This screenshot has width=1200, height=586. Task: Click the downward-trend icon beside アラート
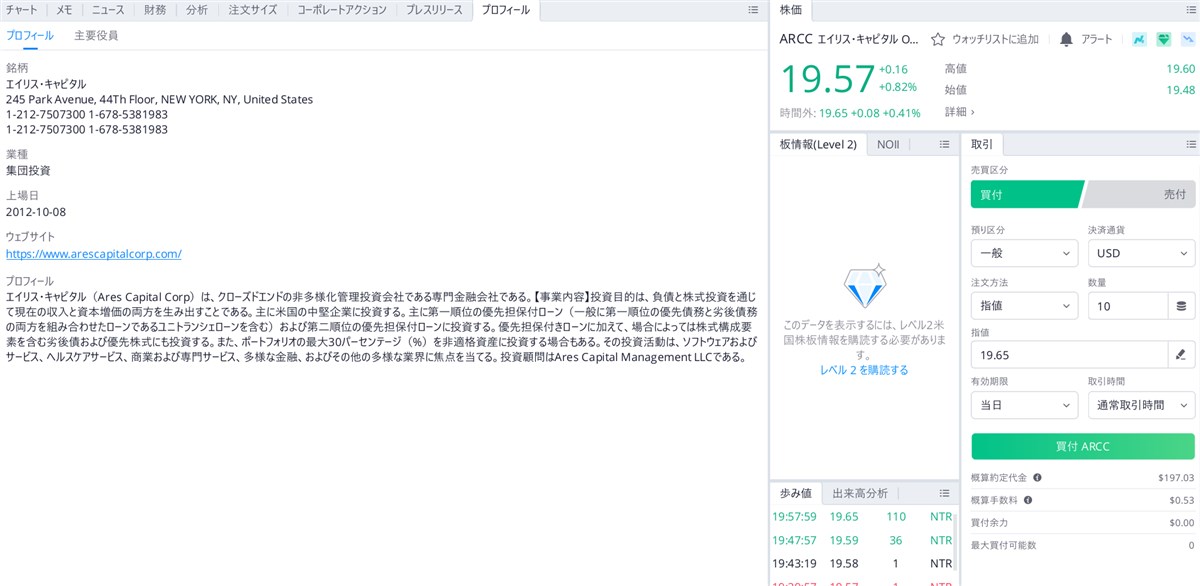[x=1187, y=40]
